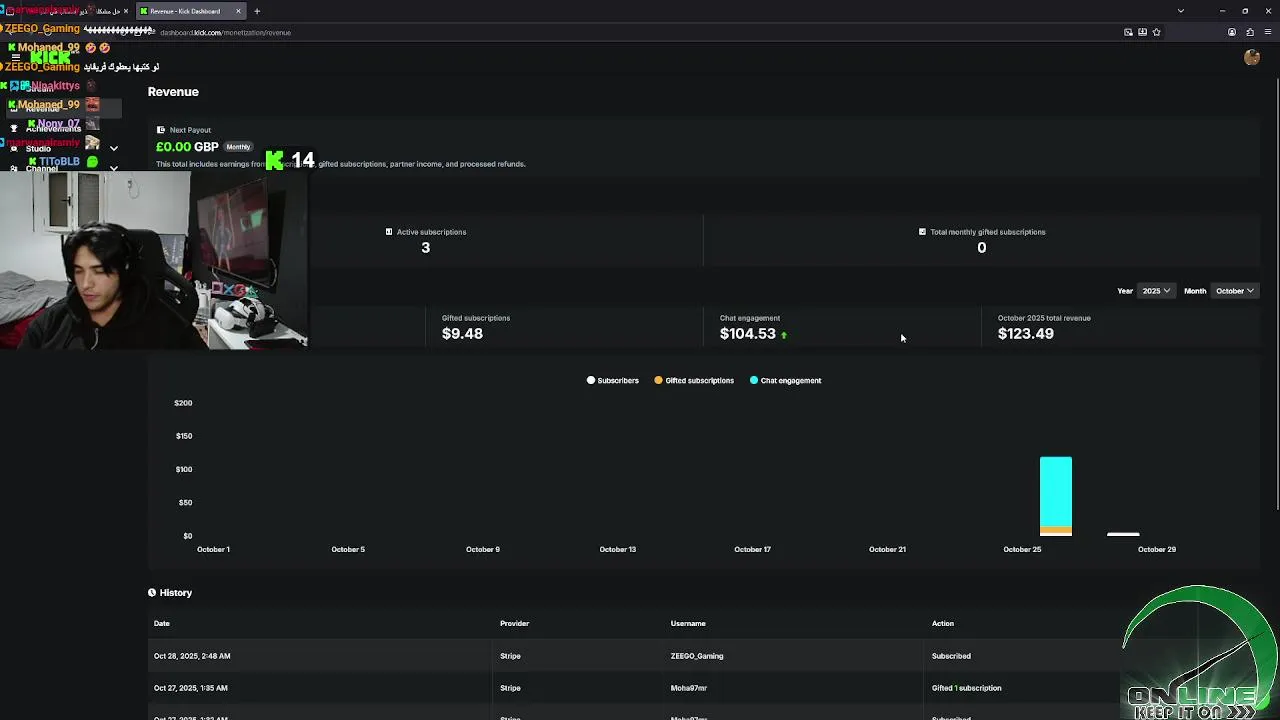The height and width of the screenshot is (720, 1280).
Task: Click the cyan chat engagement chart bar
Action: click(1056, 490)
